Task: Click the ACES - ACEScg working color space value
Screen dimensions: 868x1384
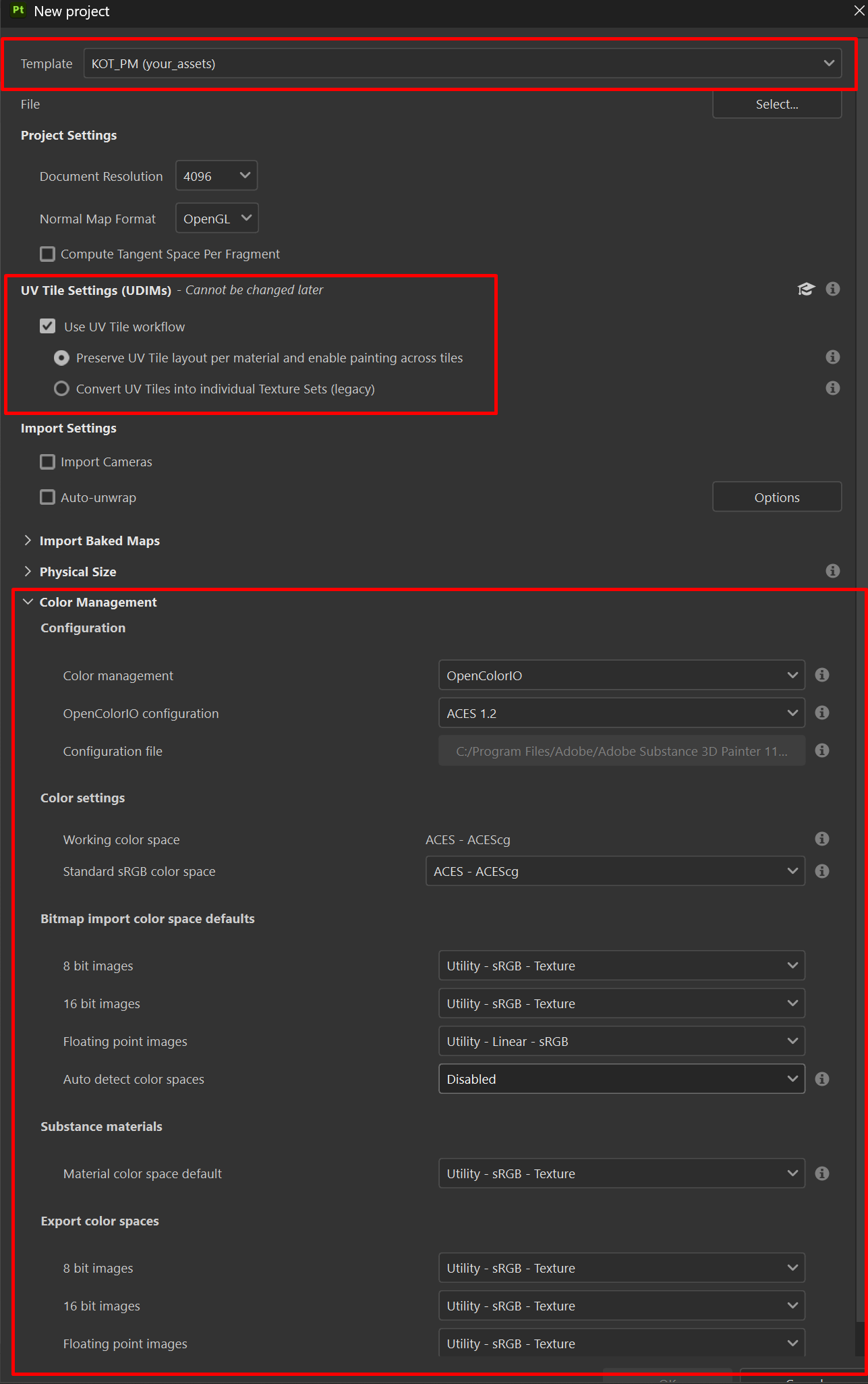Action: pos(468,839)
